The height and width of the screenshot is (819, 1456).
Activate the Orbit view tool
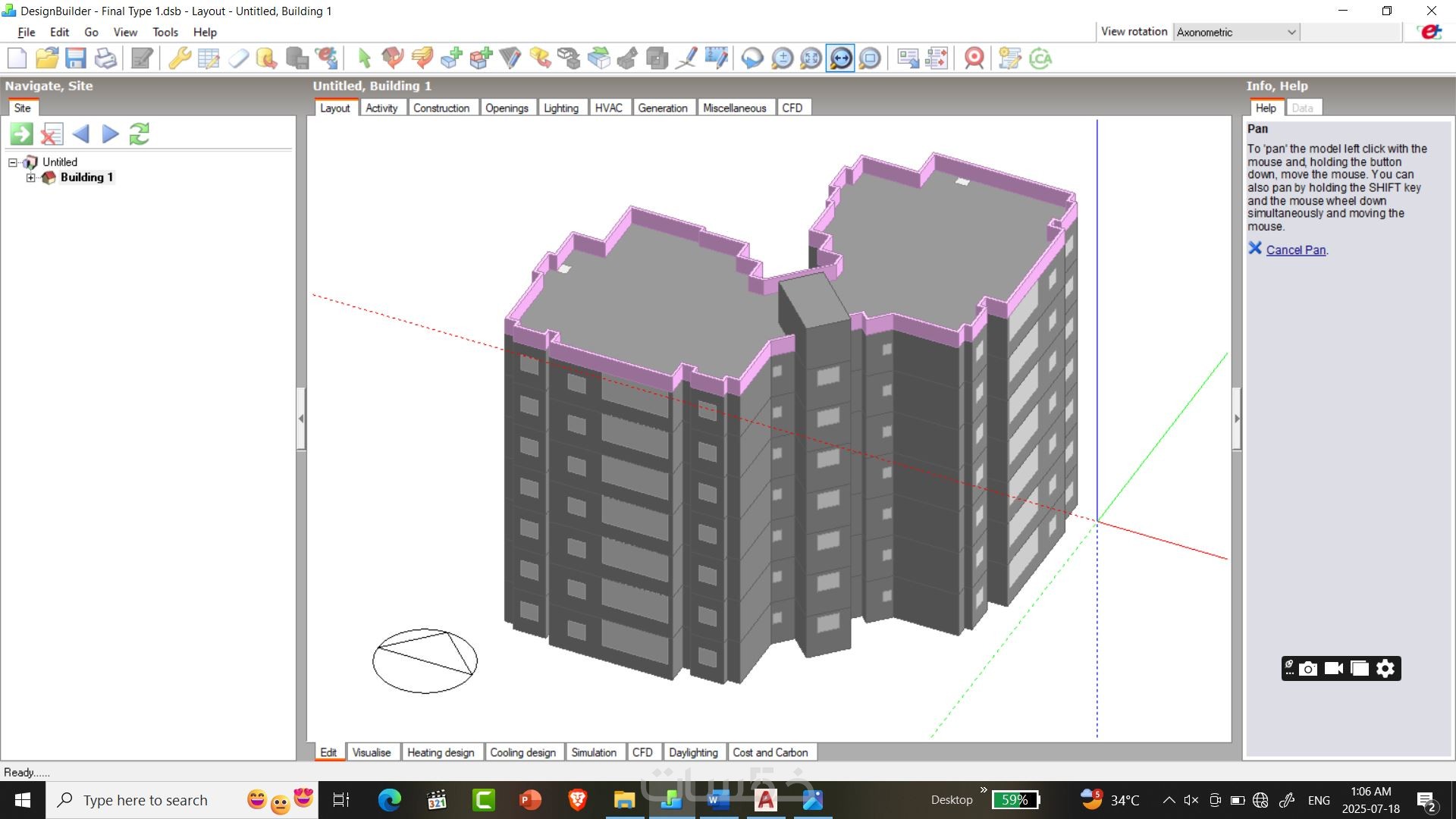click(752, 58)
